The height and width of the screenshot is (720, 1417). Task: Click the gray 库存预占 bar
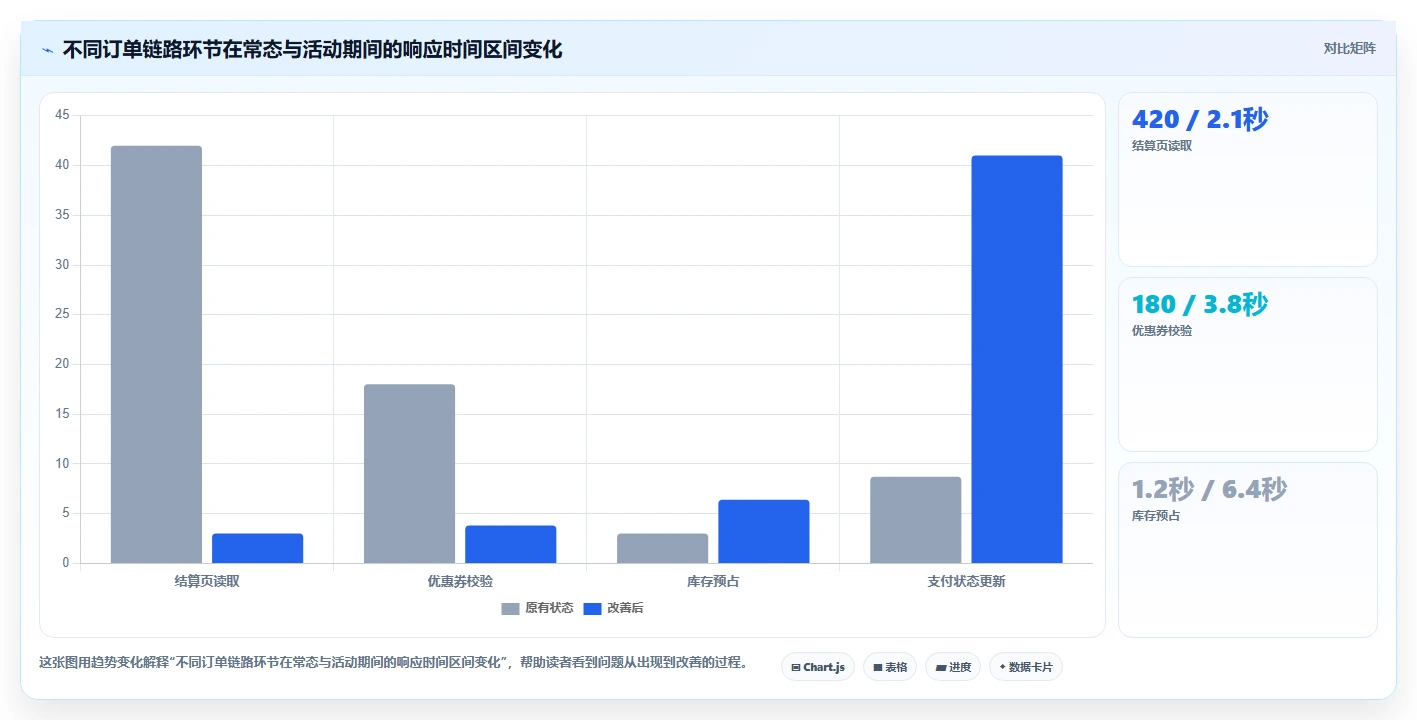click(662, 548)
